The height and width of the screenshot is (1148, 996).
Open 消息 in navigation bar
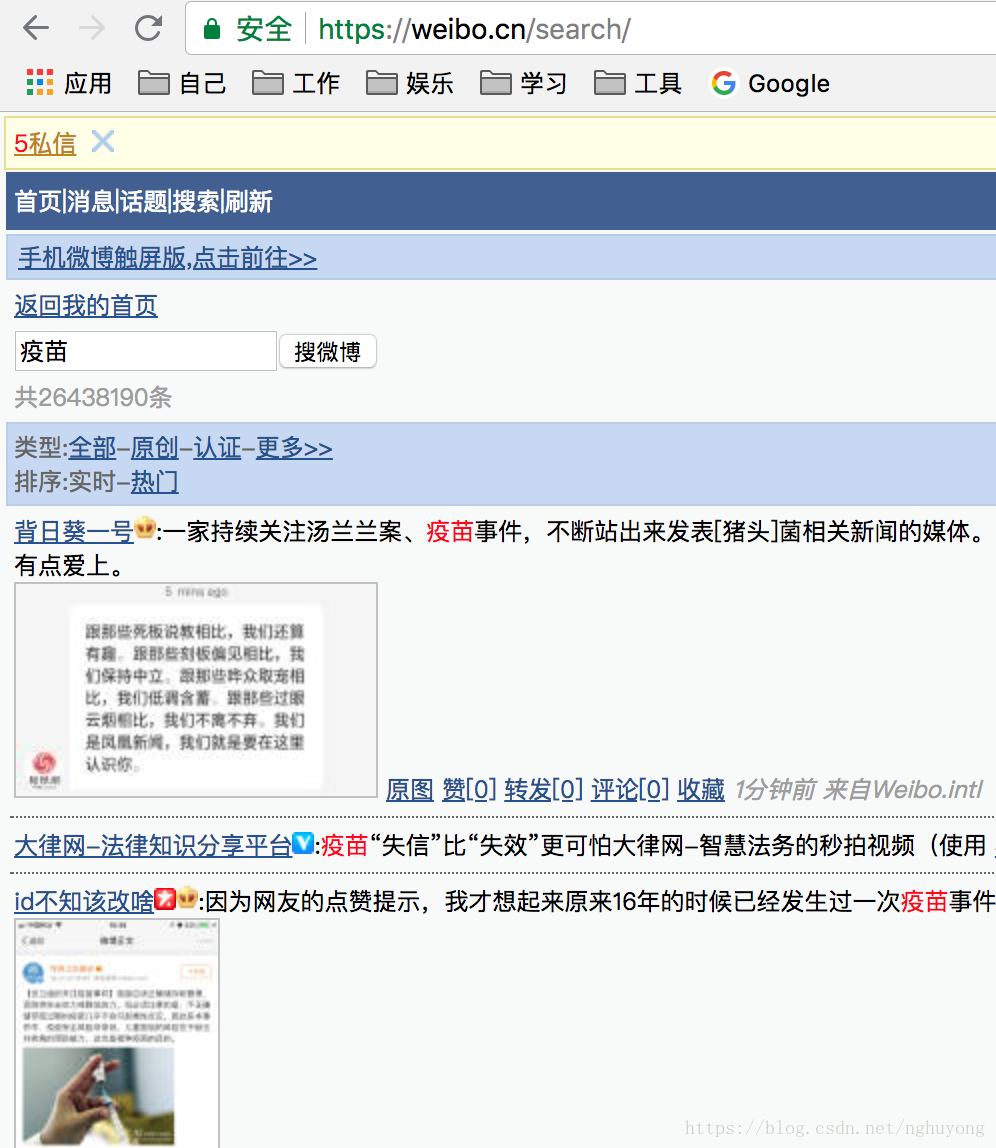91,201
